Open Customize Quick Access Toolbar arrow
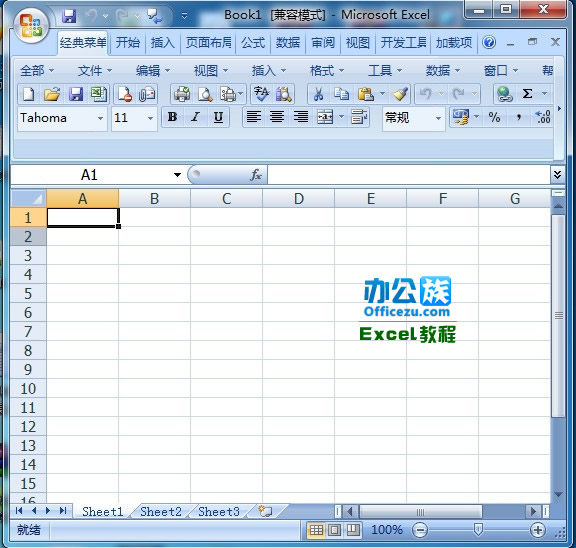Viewport: 576px width, 548px height. [x=184, y=16]
